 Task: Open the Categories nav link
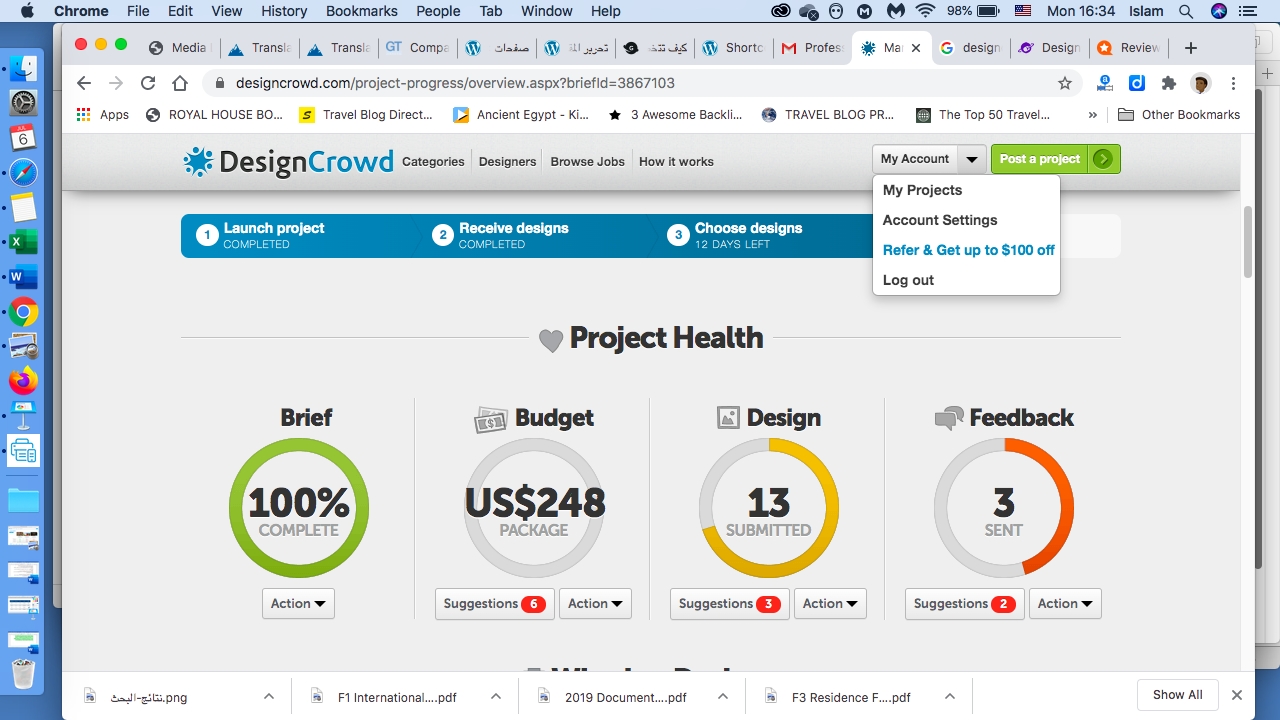point(433,161)
